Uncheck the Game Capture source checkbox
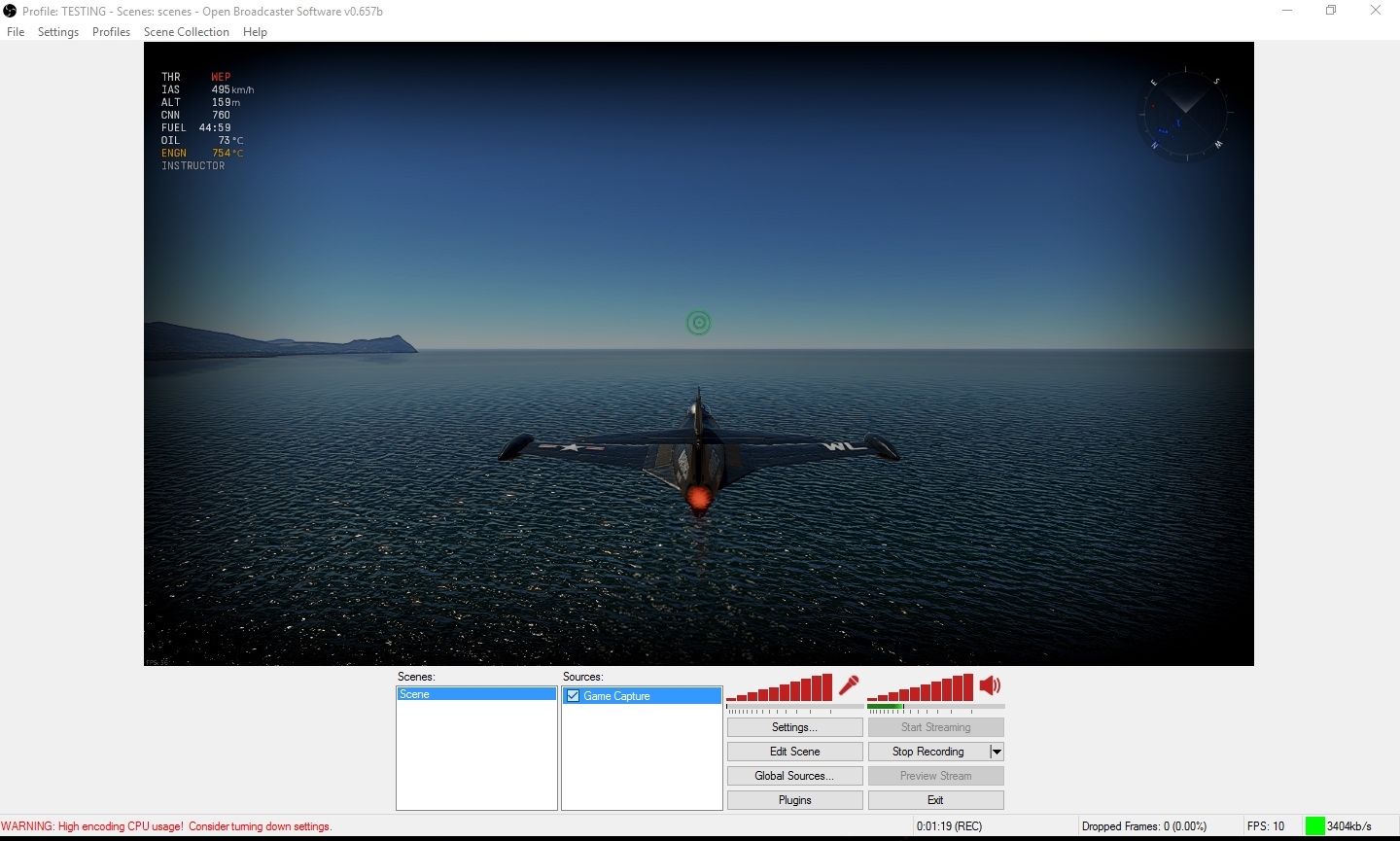Image resolution: width=1400 pixels, height=841 pixels. (573, 695)
